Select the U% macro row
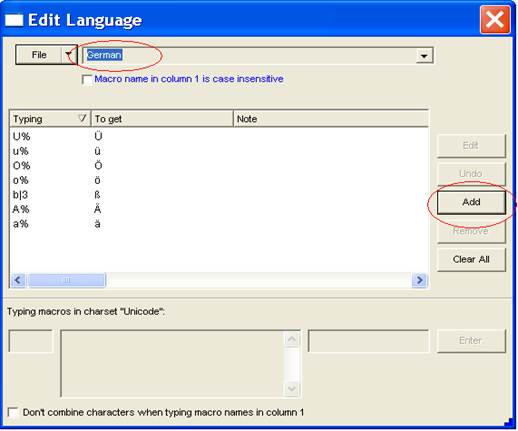This screenshot has height=431, width=518. (x=219, y=136)
